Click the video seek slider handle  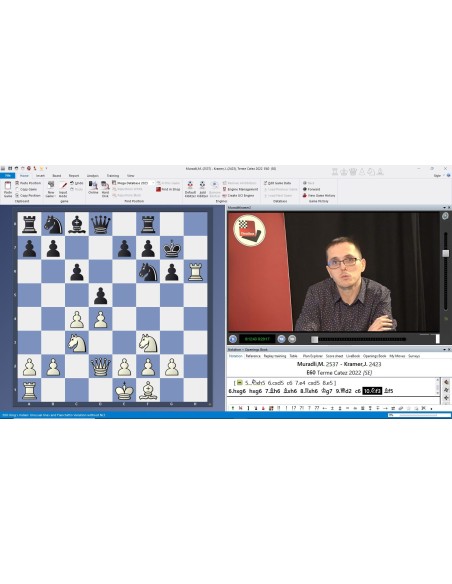pyautogui.click(x=315, y=339)
